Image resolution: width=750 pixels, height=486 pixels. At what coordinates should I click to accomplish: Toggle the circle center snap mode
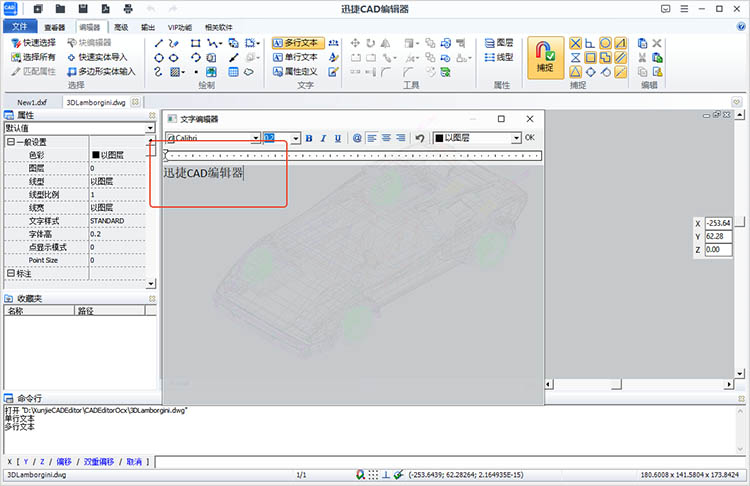click(605, 44)
